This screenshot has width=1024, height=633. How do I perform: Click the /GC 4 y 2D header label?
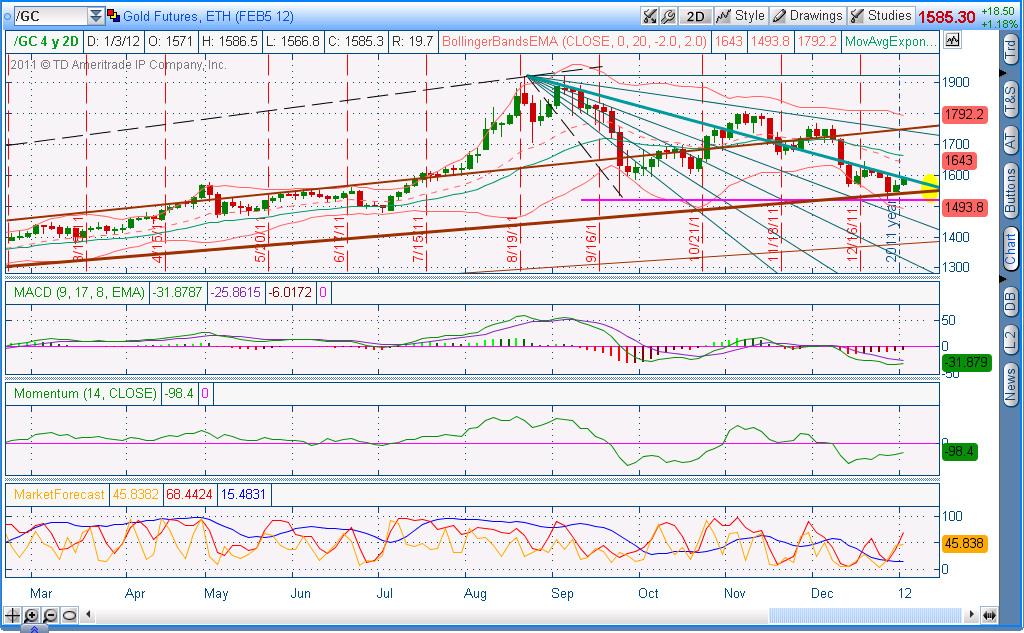click(x=46, y=41)
